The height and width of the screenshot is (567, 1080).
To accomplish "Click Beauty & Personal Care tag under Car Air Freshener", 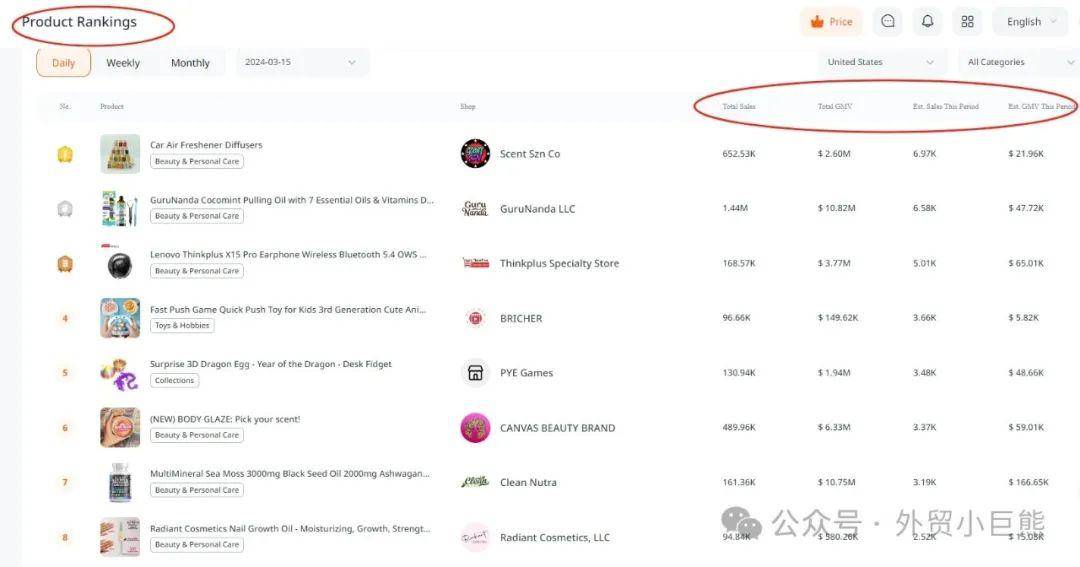I will (197, 161).
